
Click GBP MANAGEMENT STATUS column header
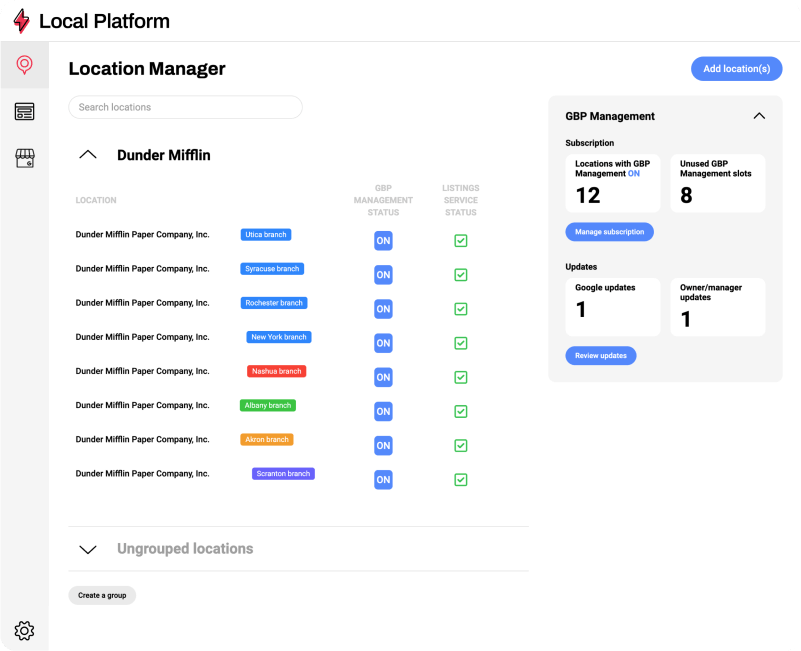pos(383,200)
